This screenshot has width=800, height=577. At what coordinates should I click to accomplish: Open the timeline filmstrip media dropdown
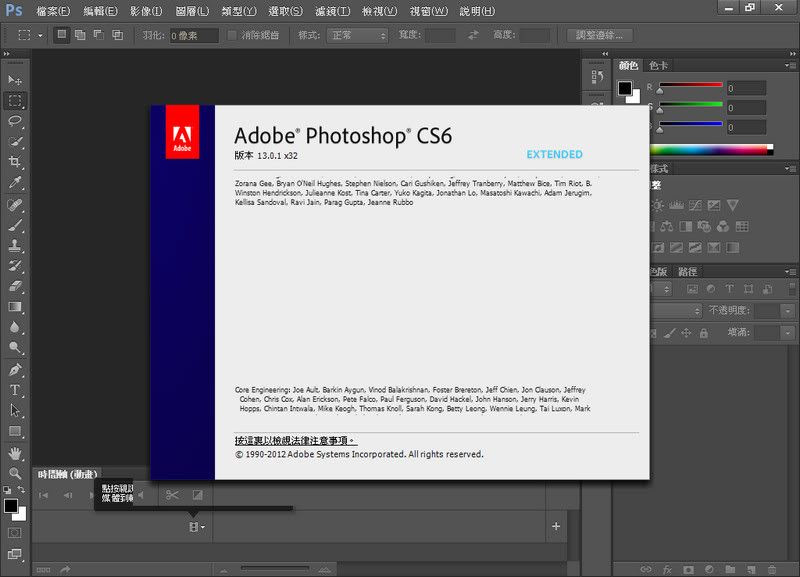click(197, 527)
